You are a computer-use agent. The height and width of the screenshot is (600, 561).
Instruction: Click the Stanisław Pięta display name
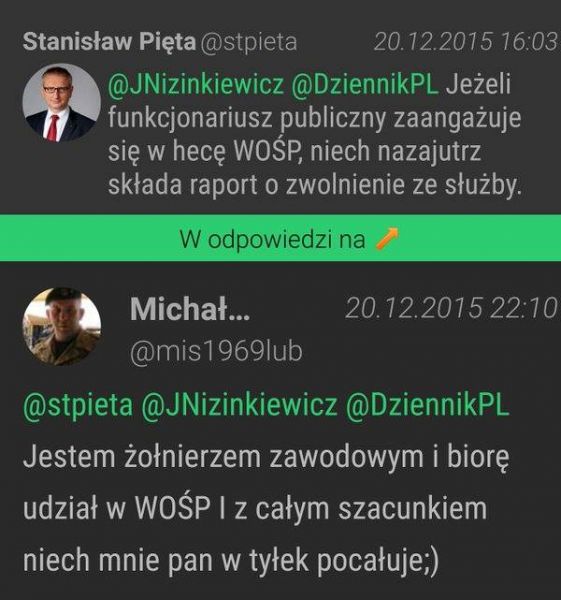(x=109, y=41)
